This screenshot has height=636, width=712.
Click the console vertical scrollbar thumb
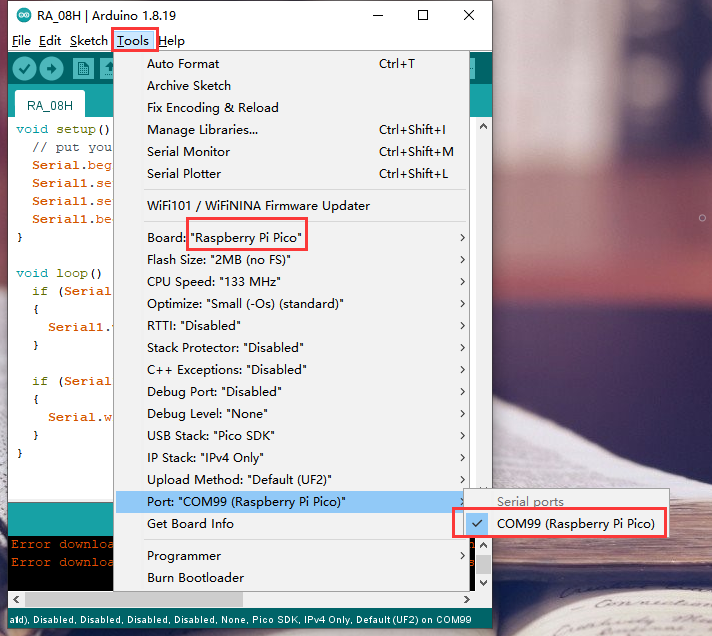(484, 564)
